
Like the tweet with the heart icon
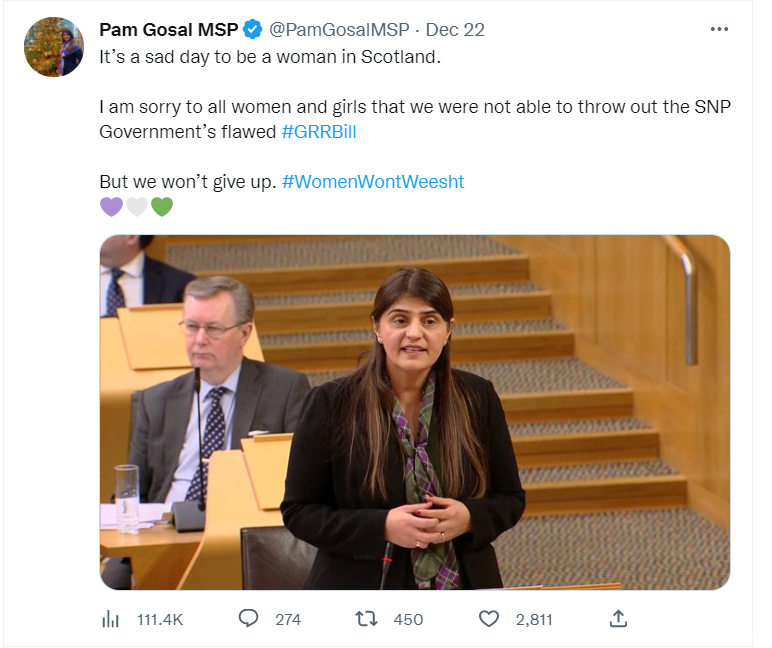pos(489,619)
